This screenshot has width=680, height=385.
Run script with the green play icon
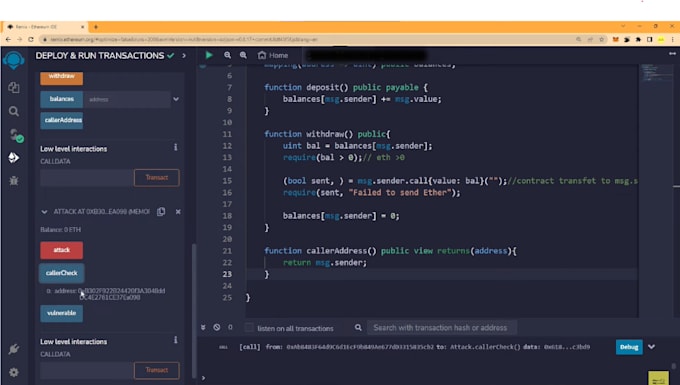point(209,55)
